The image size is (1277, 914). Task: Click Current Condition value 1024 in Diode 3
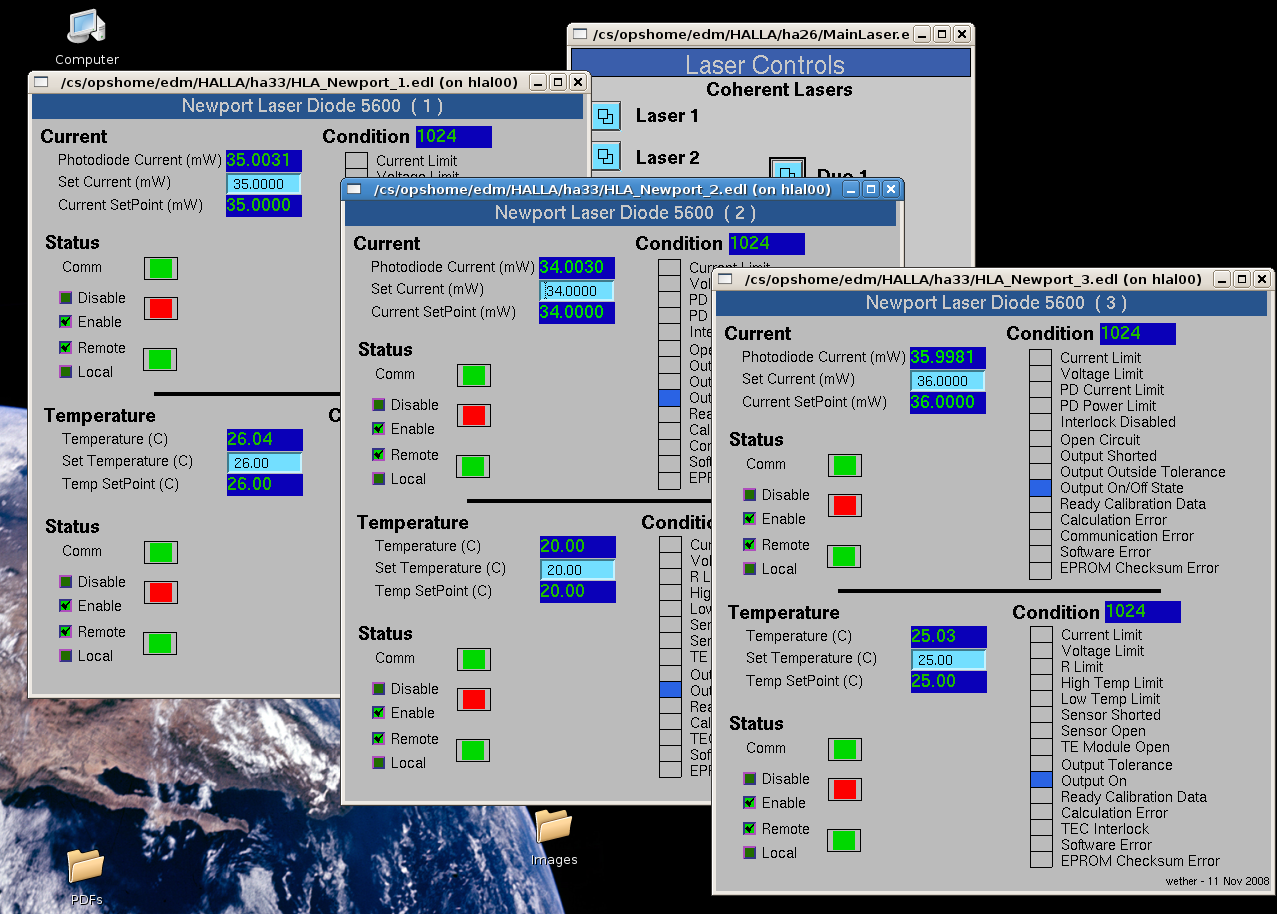pos(1138,333)
